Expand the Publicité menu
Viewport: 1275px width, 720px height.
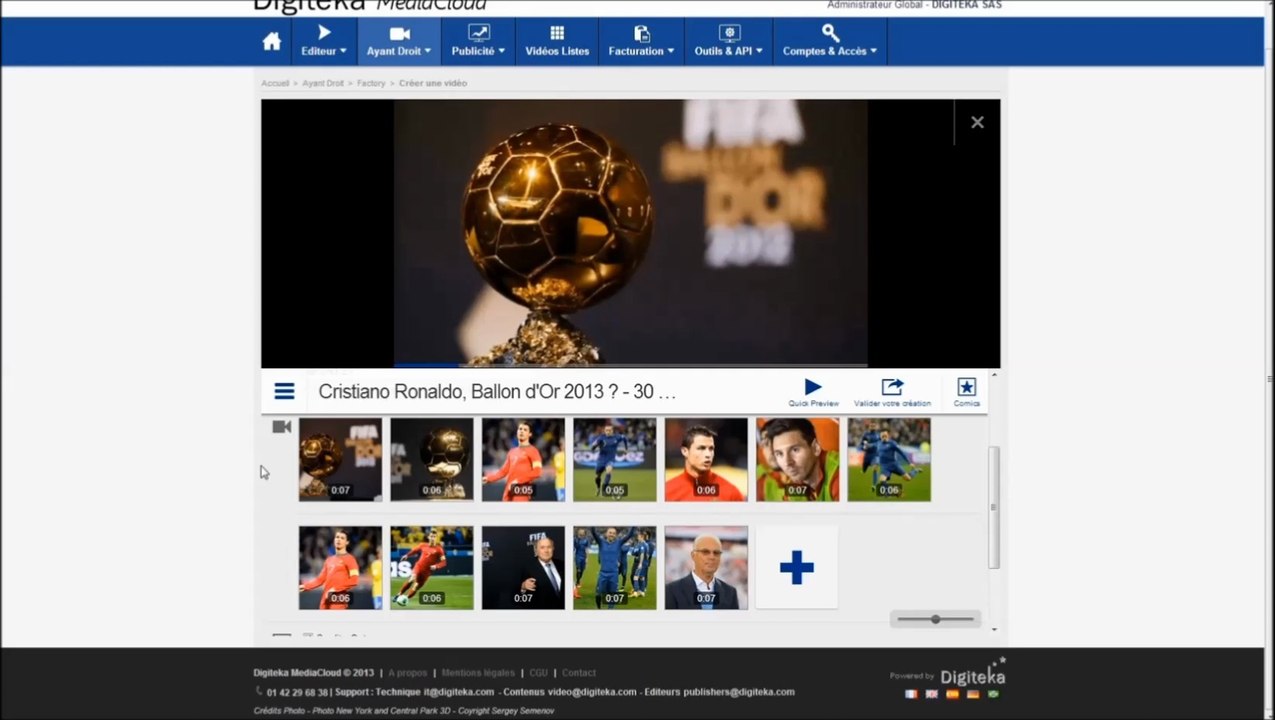click(x=478, y=42)
